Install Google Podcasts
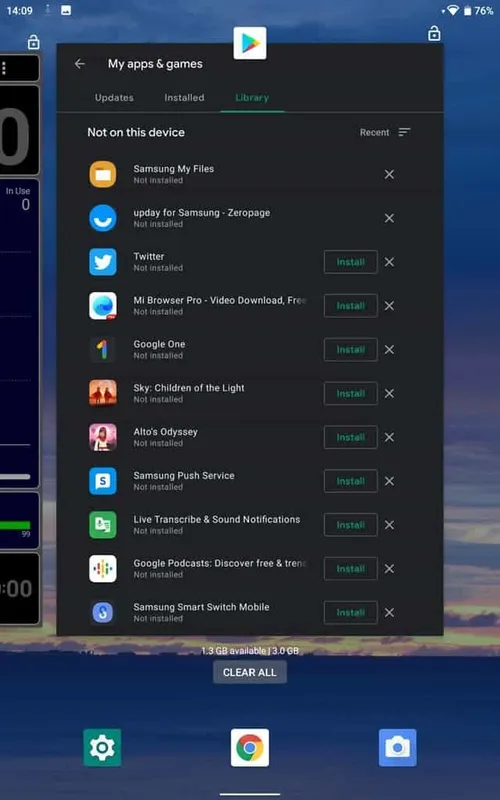The height and width of the screenshot is (800, 500). pos(351,569)
